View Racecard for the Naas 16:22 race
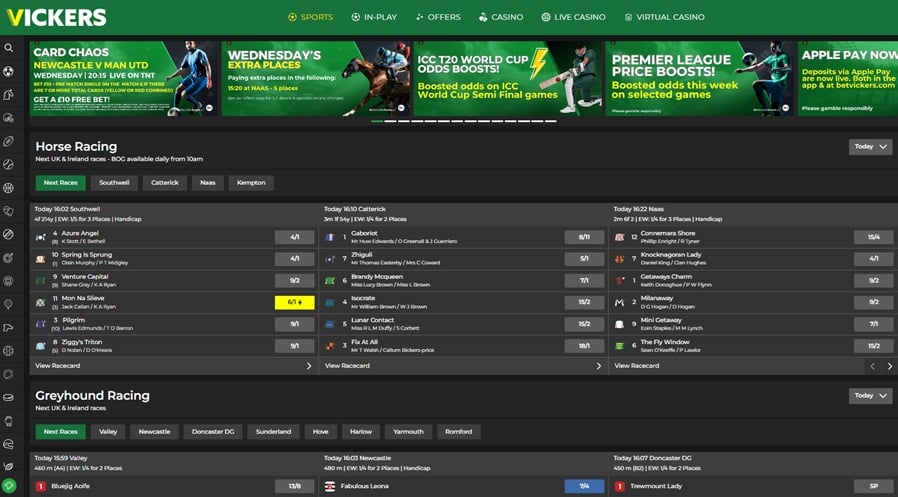 point(637,366)
